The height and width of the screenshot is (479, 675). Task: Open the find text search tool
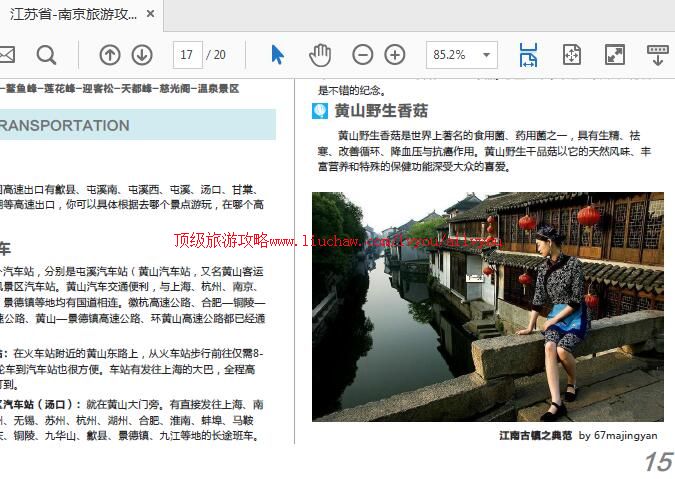[47, 55]
